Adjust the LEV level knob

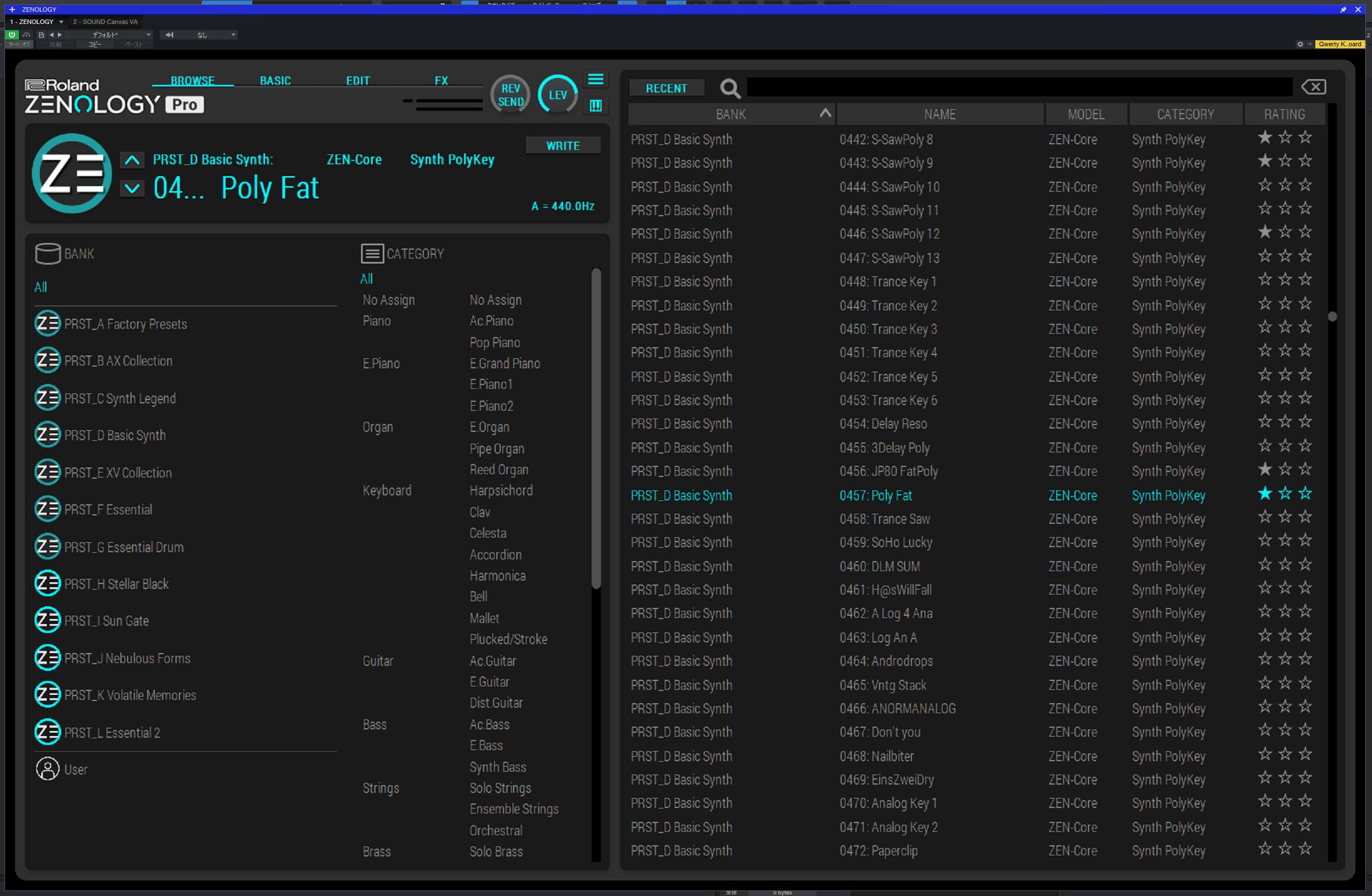(557, 95)
